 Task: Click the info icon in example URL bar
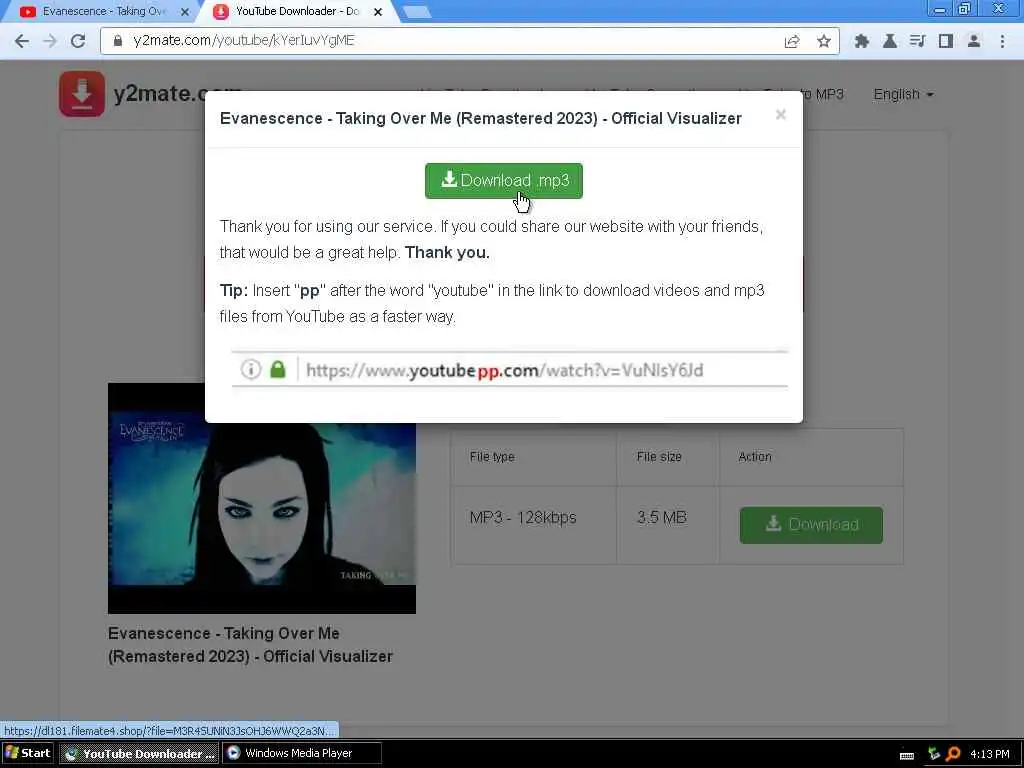(x=251, y=370)
